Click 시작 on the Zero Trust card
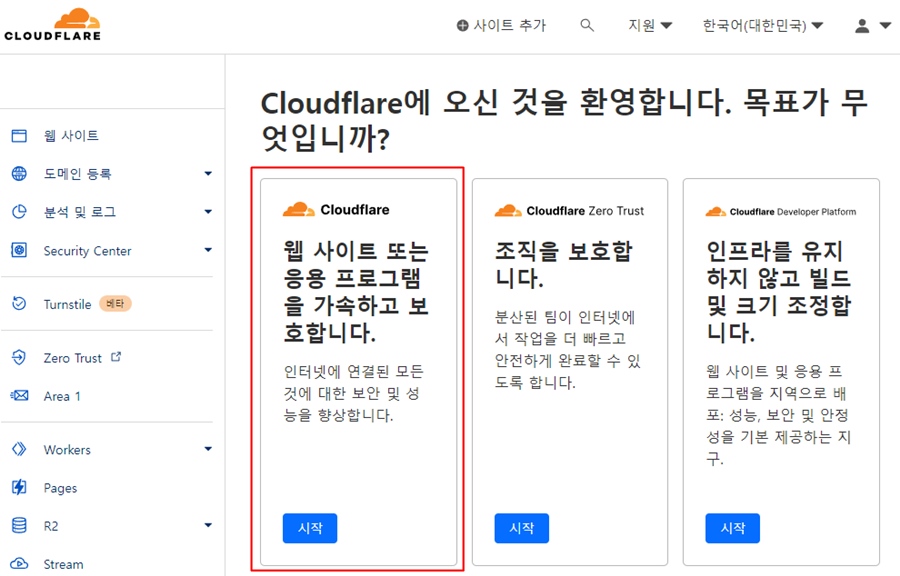The width and height of the screenshot is (900, 576). [521, 528]
